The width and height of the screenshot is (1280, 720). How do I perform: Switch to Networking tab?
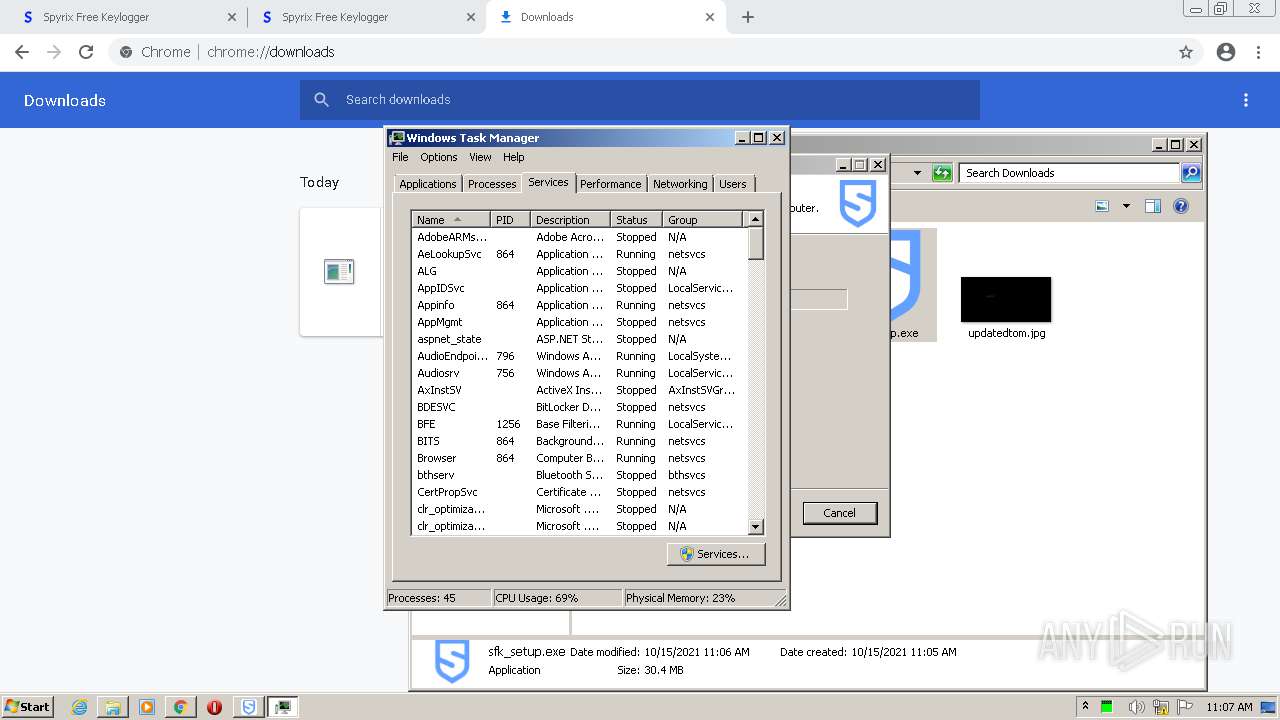(x=680, y=184)
